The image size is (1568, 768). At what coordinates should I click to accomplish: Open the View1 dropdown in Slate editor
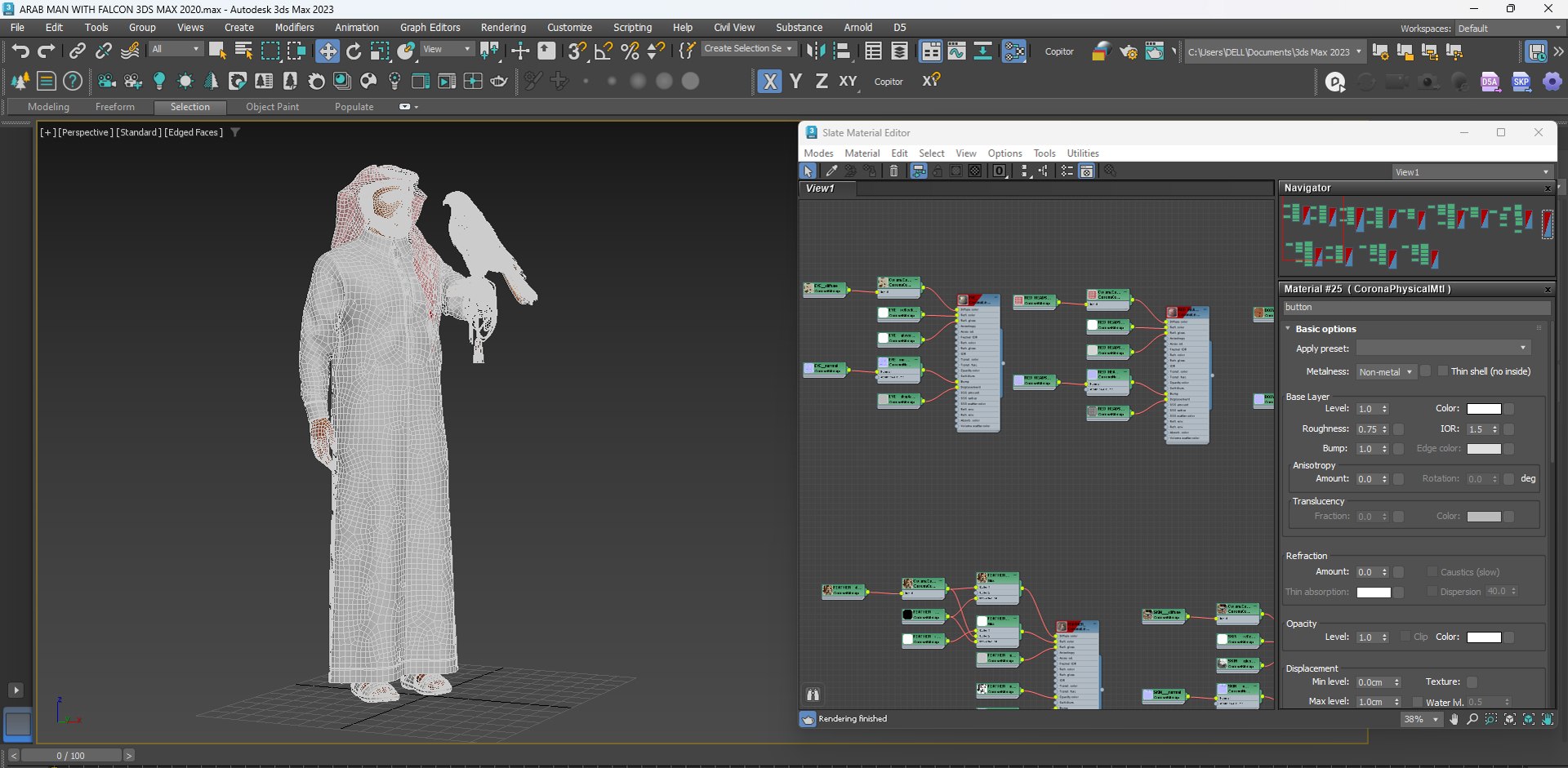coord(1472,172)
